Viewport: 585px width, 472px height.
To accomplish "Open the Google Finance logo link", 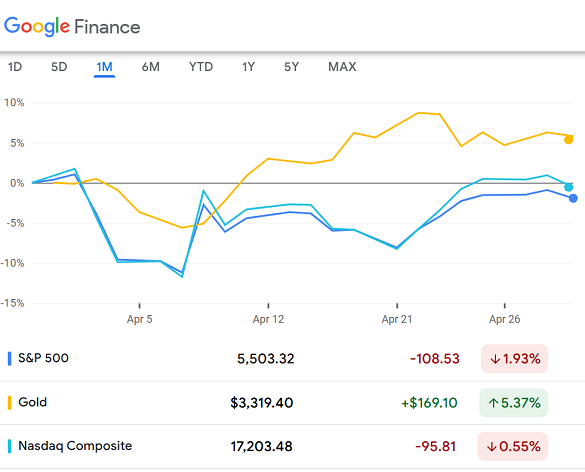I will click(72, 26).
